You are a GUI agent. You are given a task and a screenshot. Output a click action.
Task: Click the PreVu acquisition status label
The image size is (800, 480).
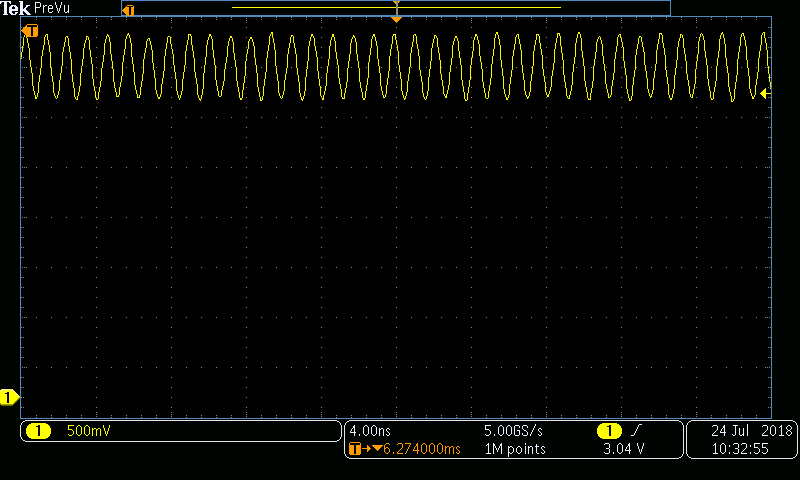[x=51, y=8]
